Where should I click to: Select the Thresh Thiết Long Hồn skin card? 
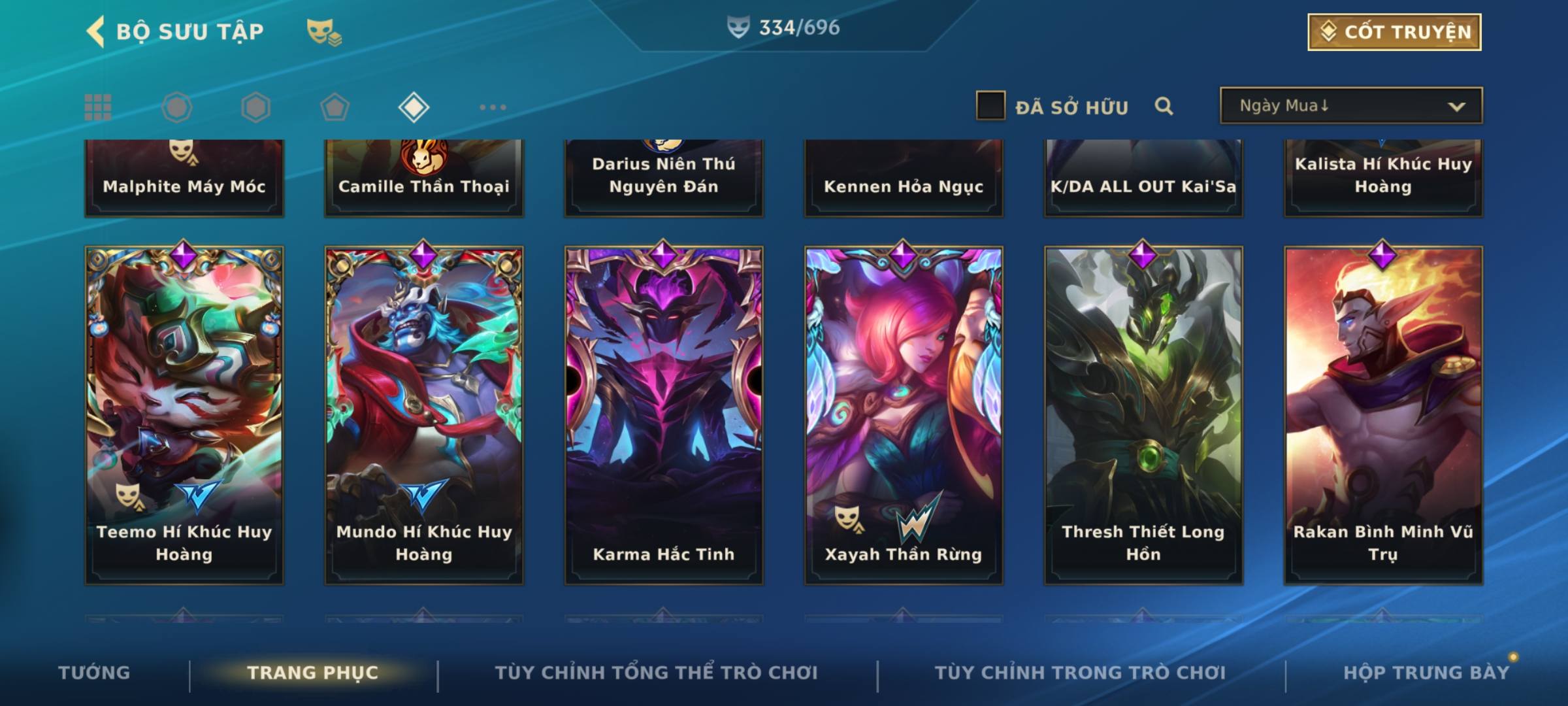click(x=1143, y=414)
